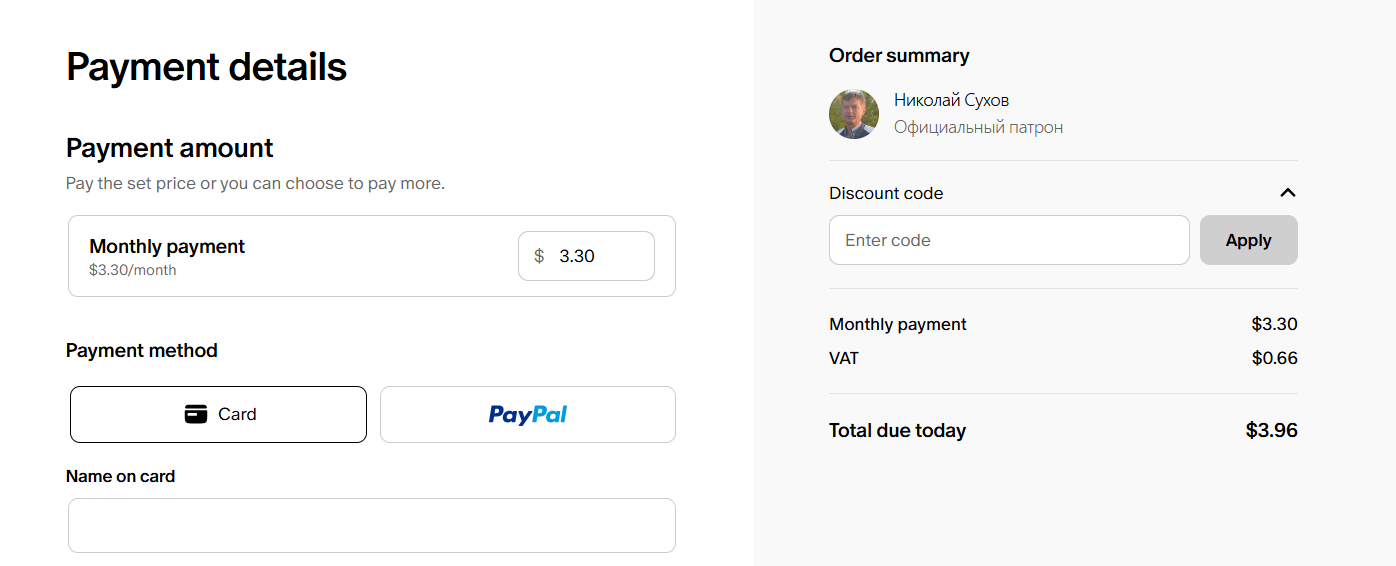Select the PayPal logo payment option

pos(528,414)
